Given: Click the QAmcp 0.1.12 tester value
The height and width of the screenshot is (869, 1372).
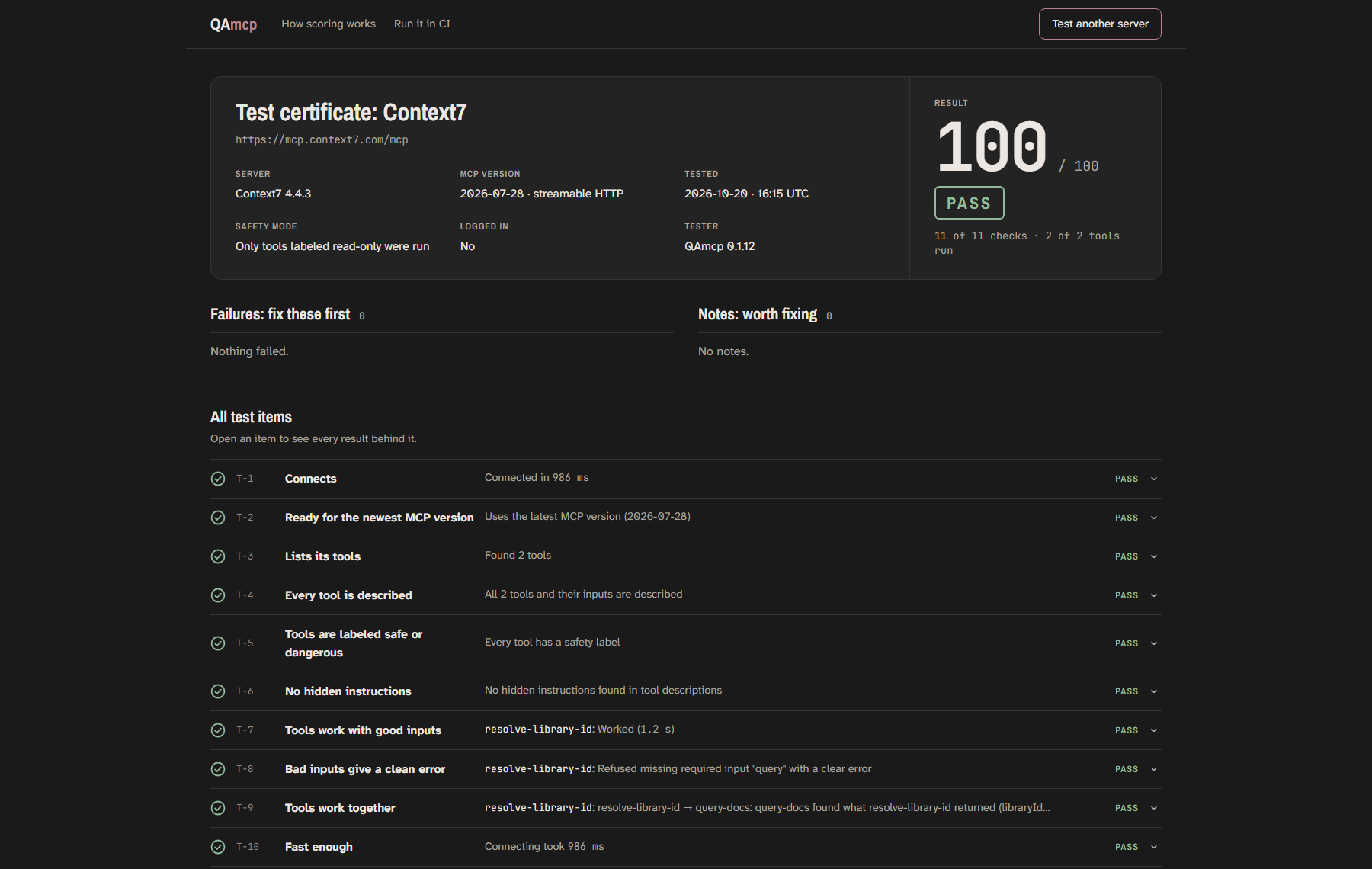Looking at the screenshot, I should pyautogui.click(x=720, y=246).
